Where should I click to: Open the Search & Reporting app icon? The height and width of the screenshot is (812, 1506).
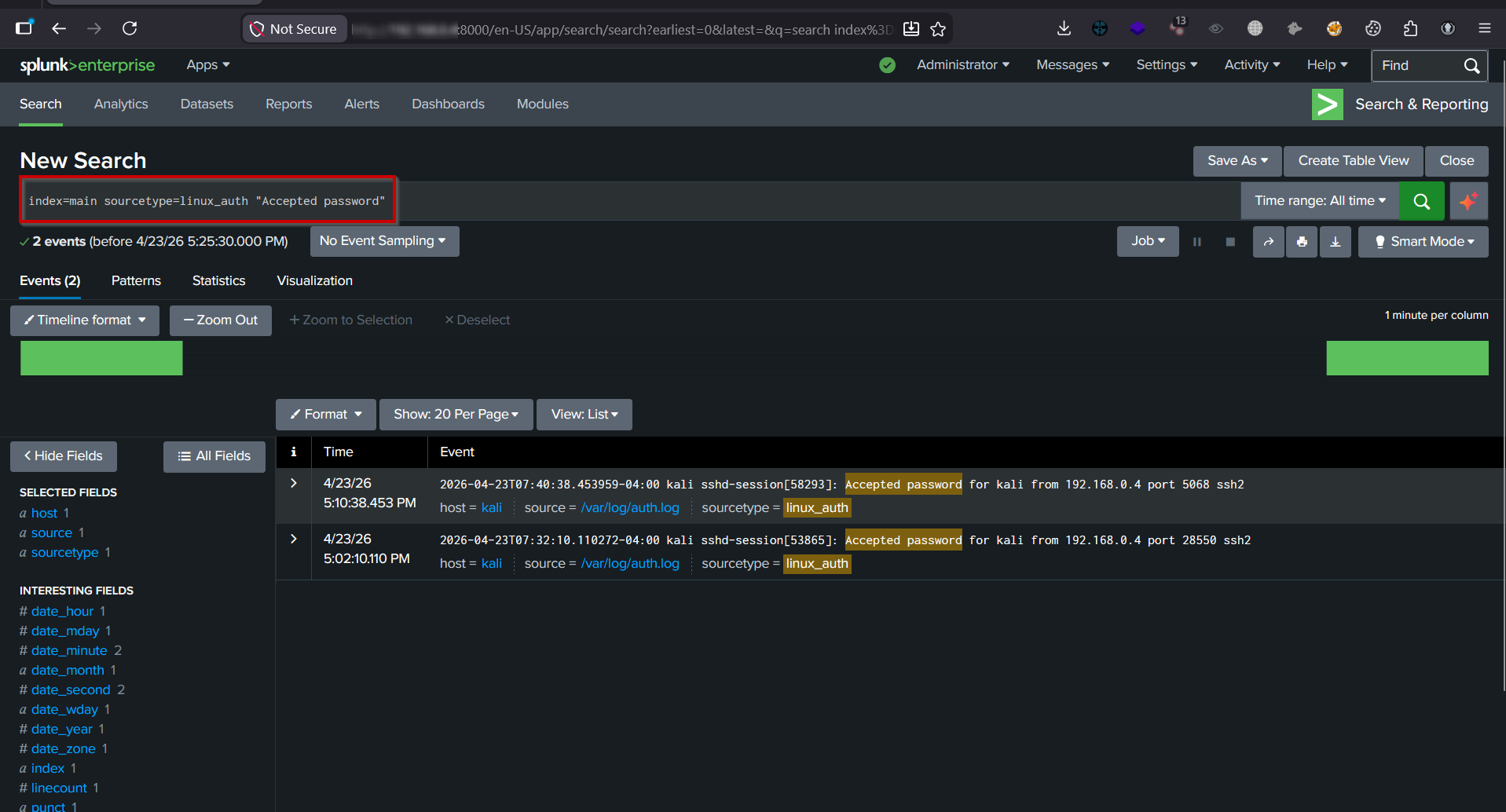[1327, 104]
